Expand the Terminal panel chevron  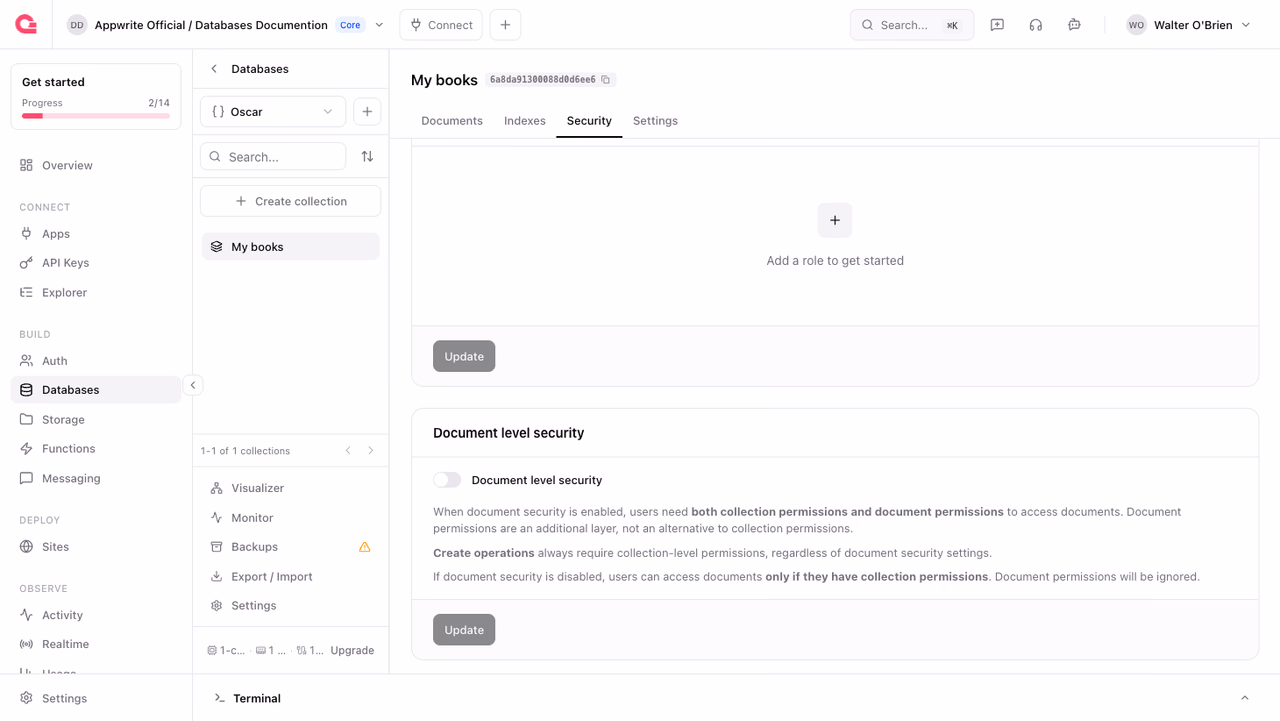(1245, 698)
